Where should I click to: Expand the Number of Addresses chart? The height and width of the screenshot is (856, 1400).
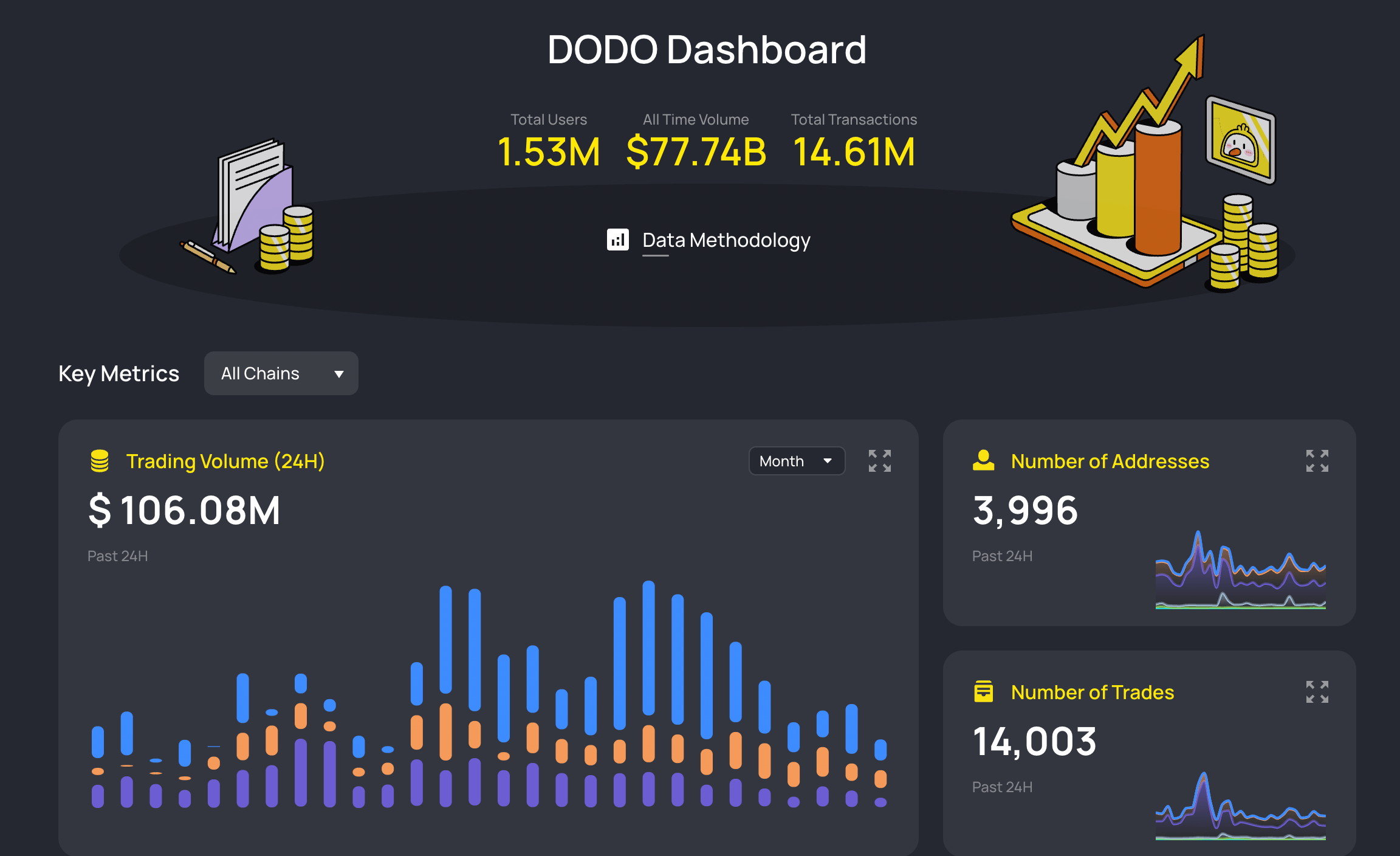tap(1317, 461)
